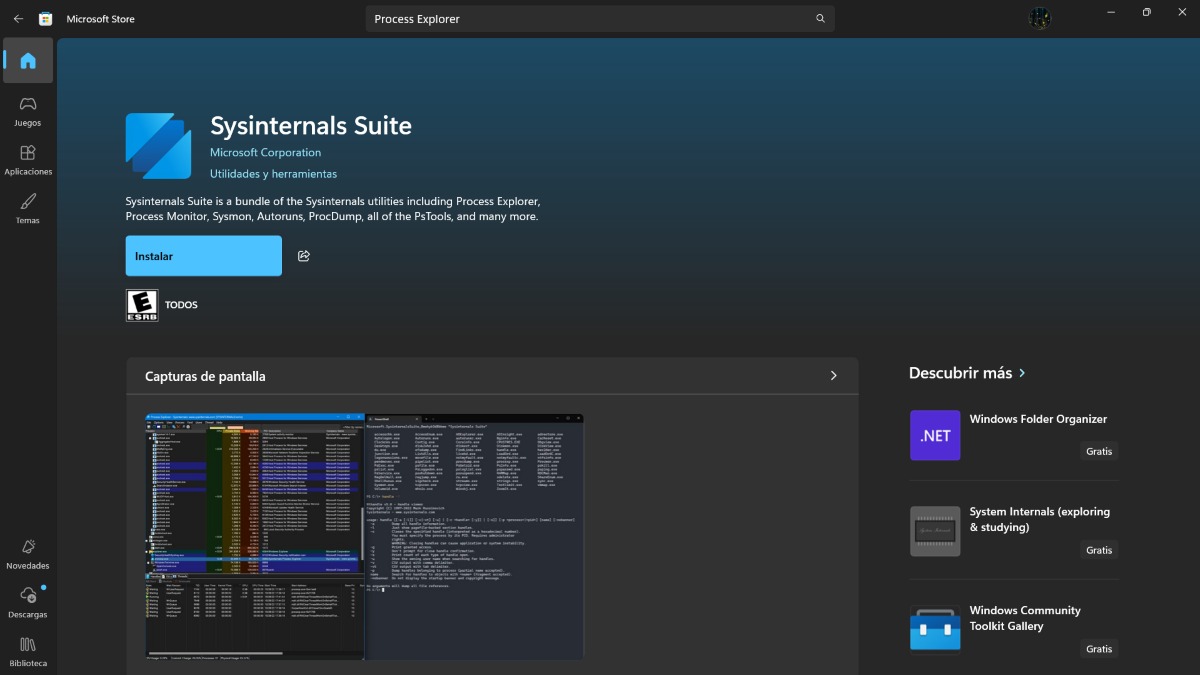The height and width of the screenshot is (675, 1200).
Task: Open the user profile avatar
Action: pos(1040,18)
